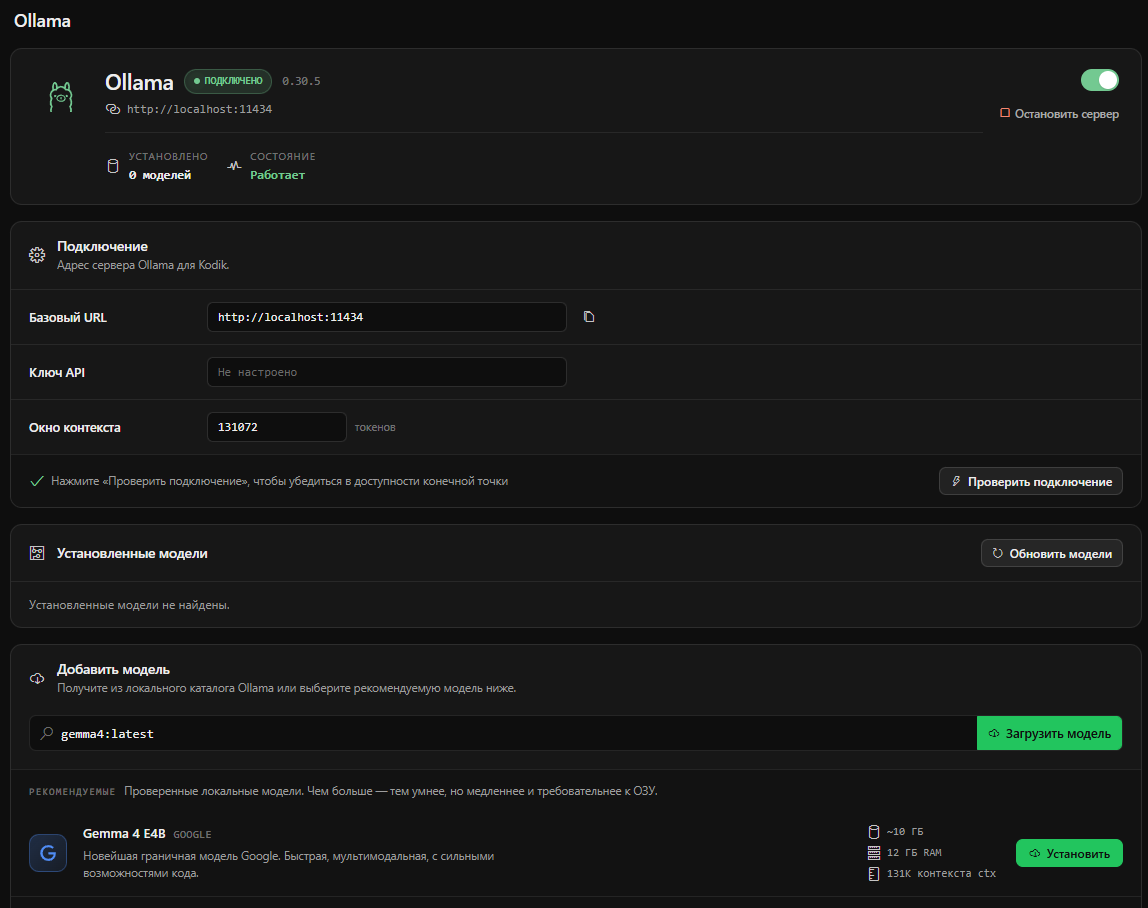Click the Проверить подключение button

pos(1031,481)
